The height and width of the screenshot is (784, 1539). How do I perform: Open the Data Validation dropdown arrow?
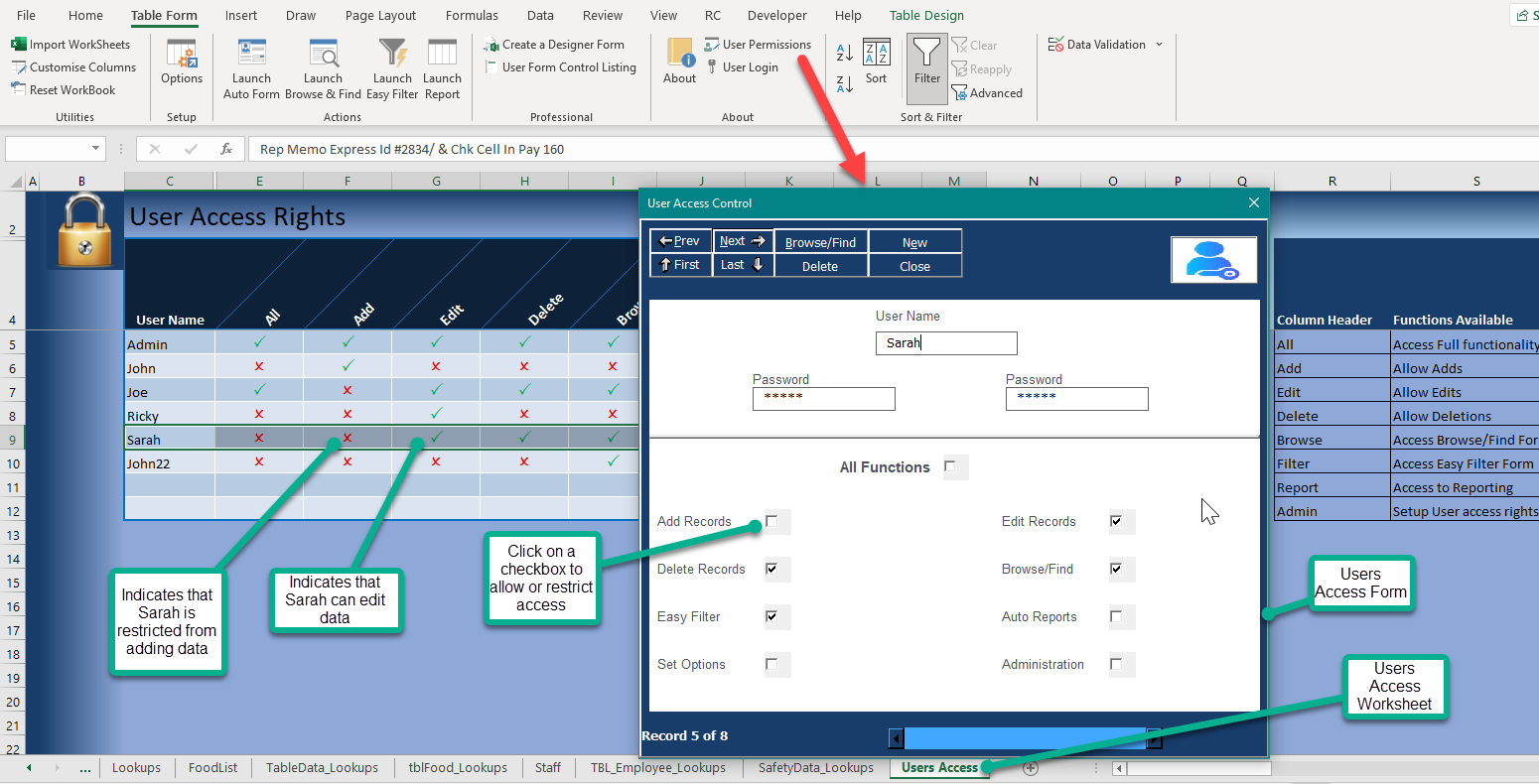click(1158, 44)
